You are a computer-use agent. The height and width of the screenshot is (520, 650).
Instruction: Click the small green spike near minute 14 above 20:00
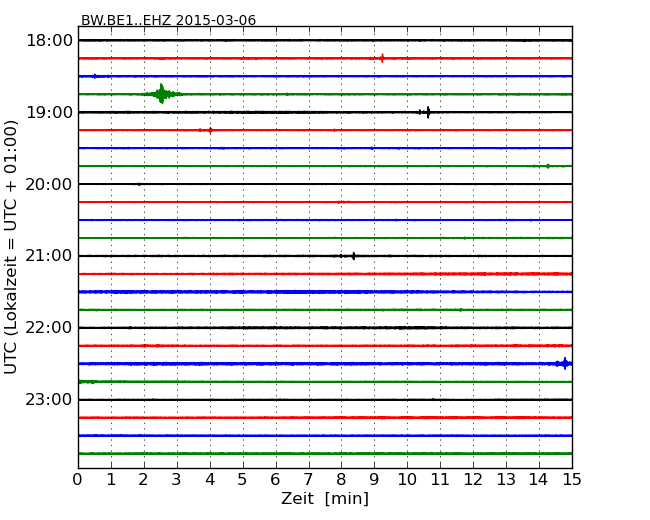pos(548,166)
